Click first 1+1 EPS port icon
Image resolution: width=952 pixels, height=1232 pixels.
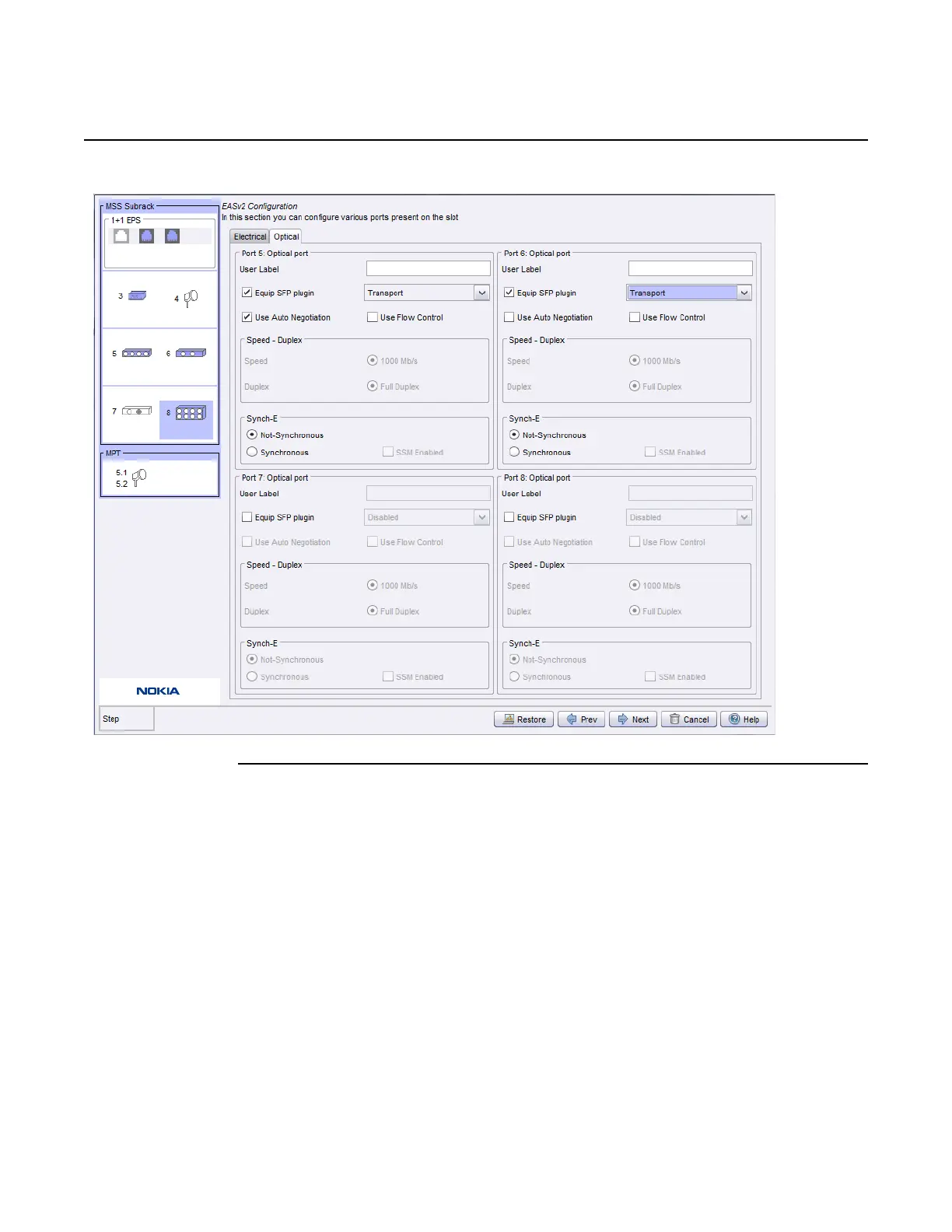tap(121, 236)
